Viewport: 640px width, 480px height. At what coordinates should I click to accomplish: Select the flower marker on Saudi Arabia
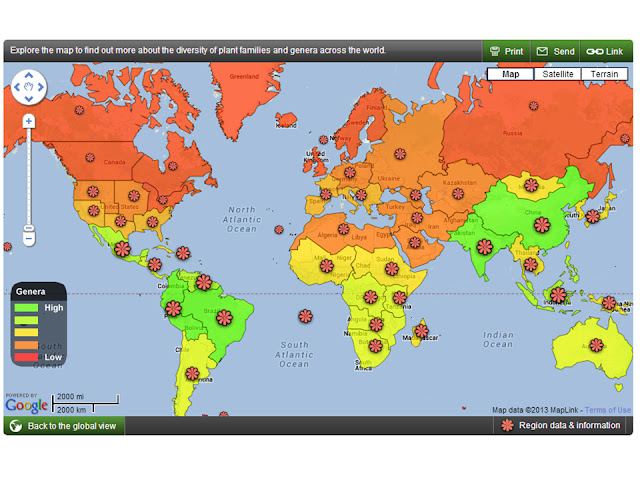pos(415,242)
